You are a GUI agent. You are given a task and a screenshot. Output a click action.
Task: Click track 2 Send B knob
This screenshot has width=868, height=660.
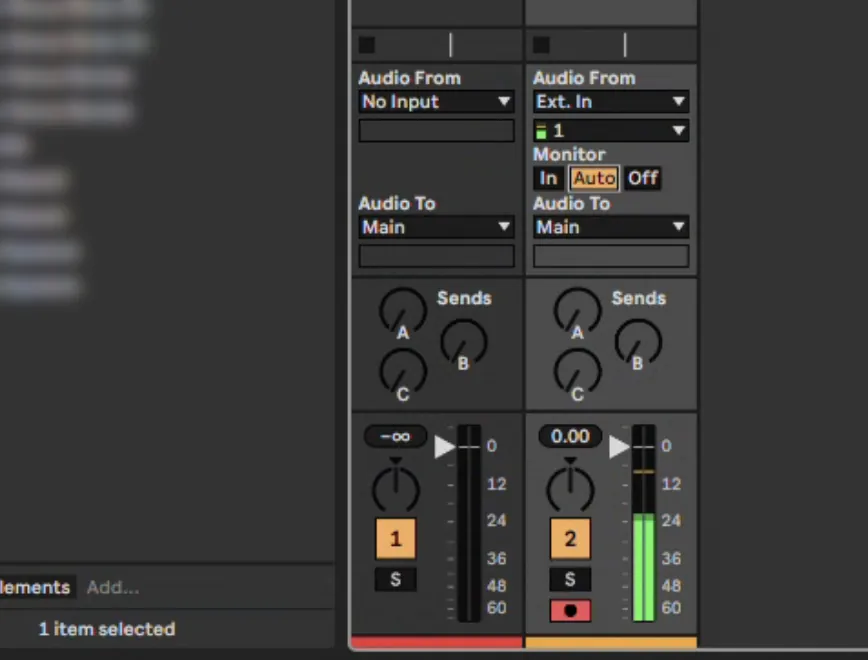click(x=638, y=342)
